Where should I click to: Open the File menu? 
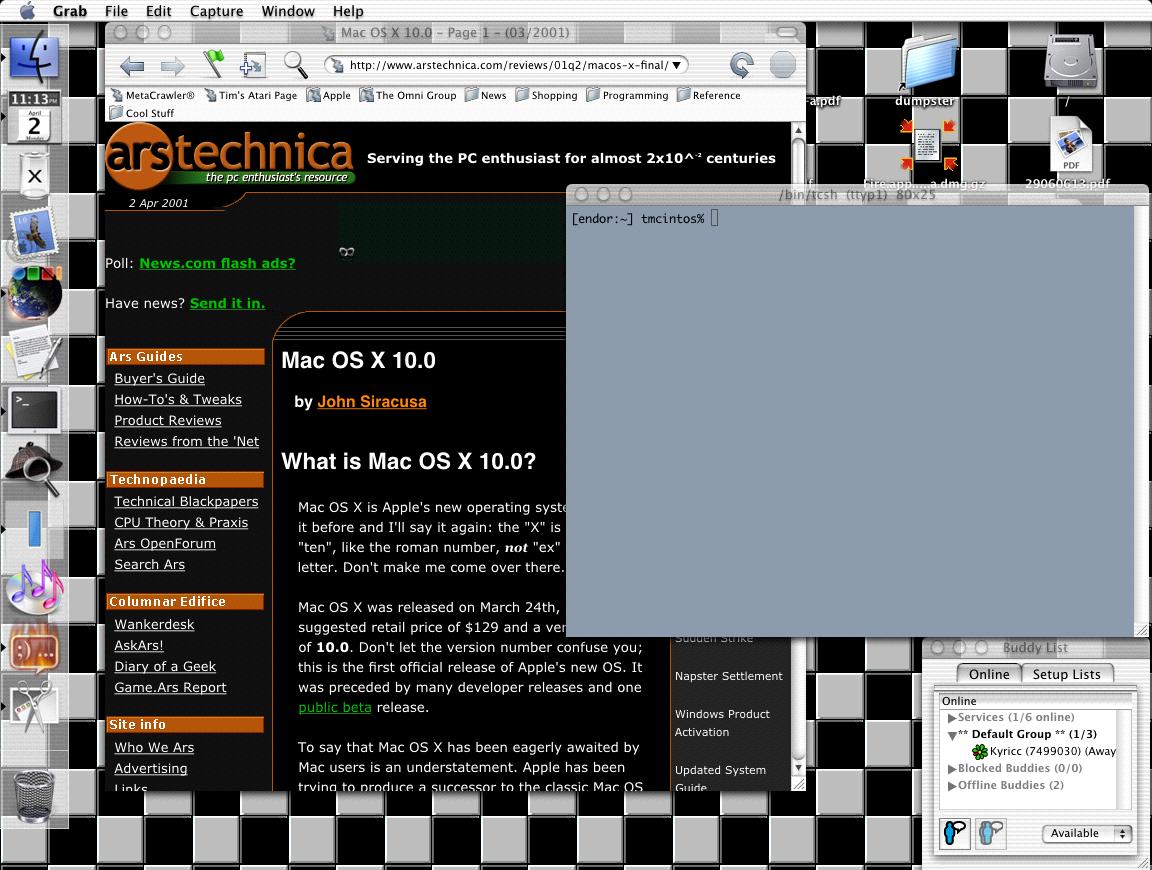coord(116,11)
